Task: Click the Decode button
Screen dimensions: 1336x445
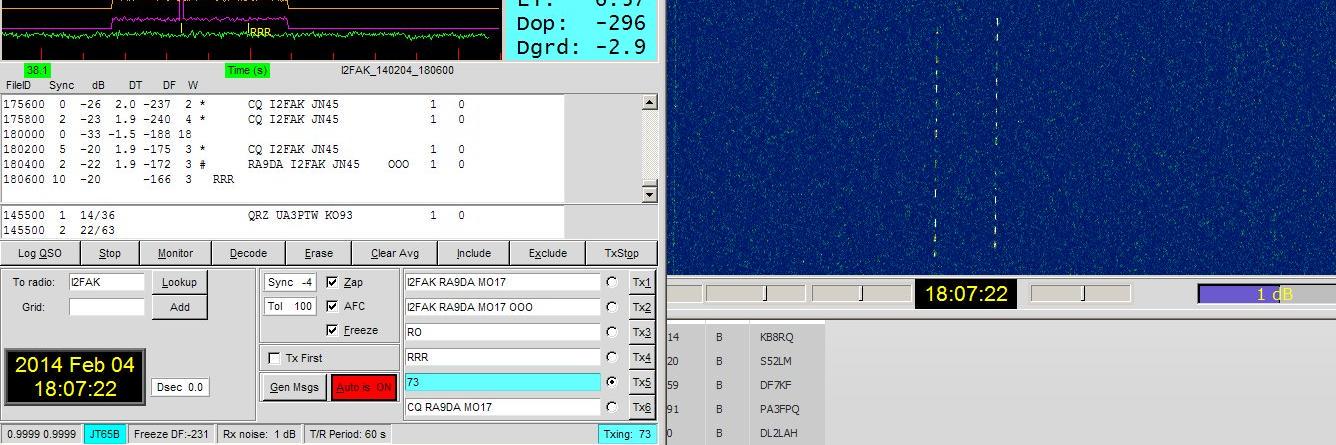Action: [248, 253]
